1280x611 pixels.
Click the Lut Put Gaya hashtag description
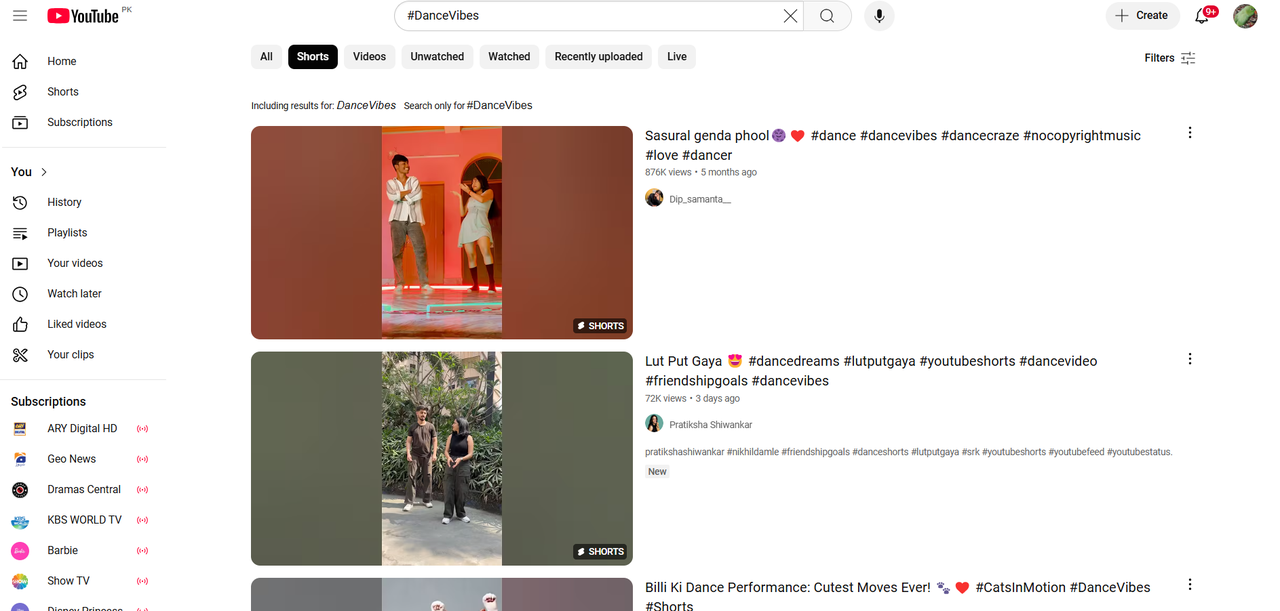click(x=909, y=452)
